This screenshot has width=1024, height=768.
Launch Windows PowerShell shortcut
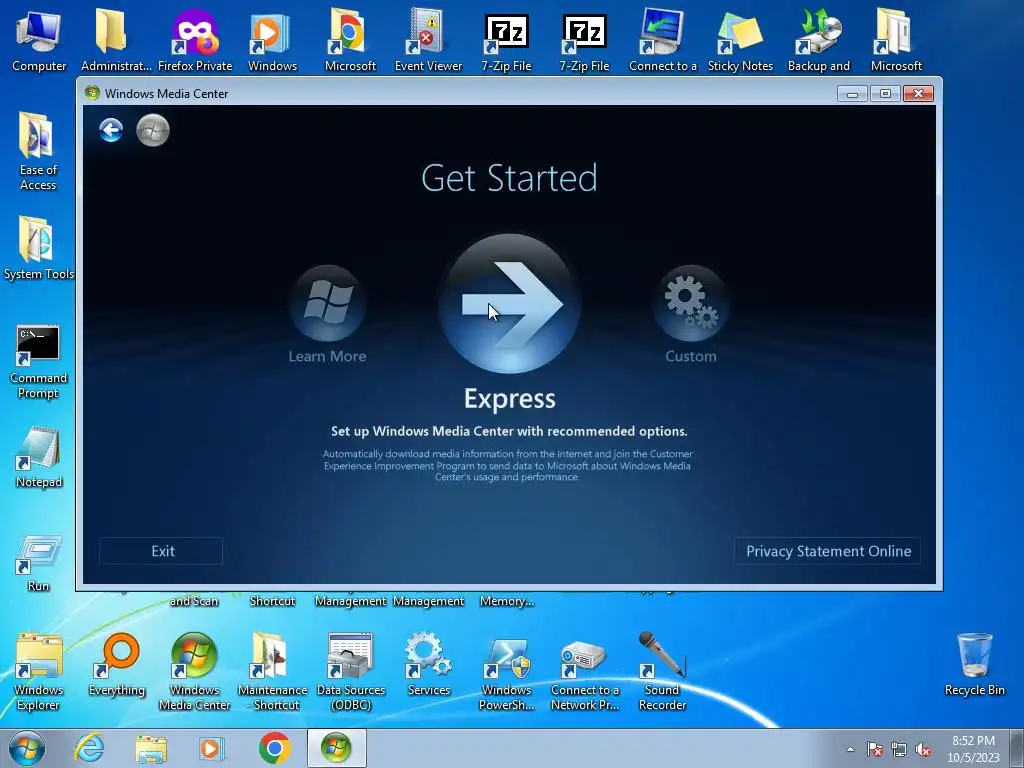coord(507,672)
